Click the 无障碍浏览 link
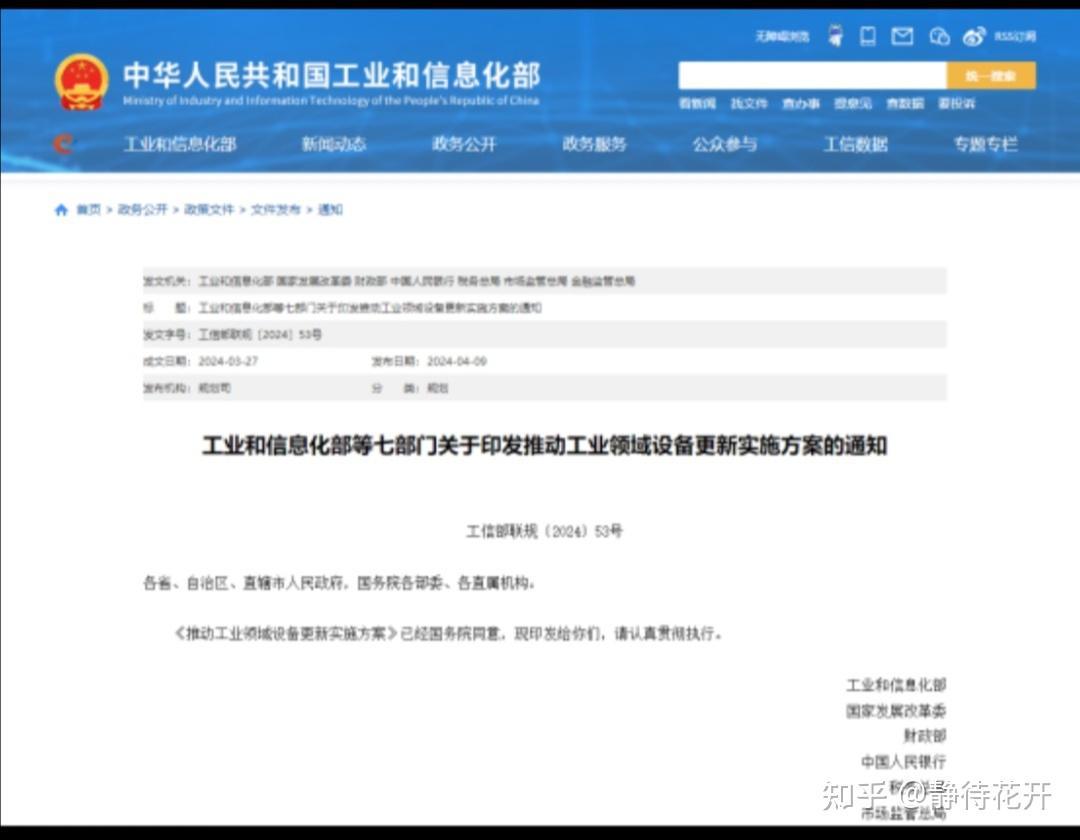Viewport: 1080px width, 840px height. 782,36
